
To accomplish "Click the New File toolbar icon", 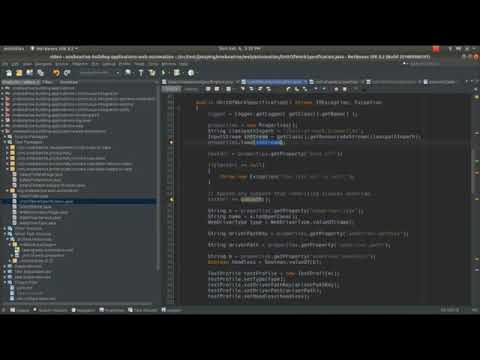I will 9,73.
